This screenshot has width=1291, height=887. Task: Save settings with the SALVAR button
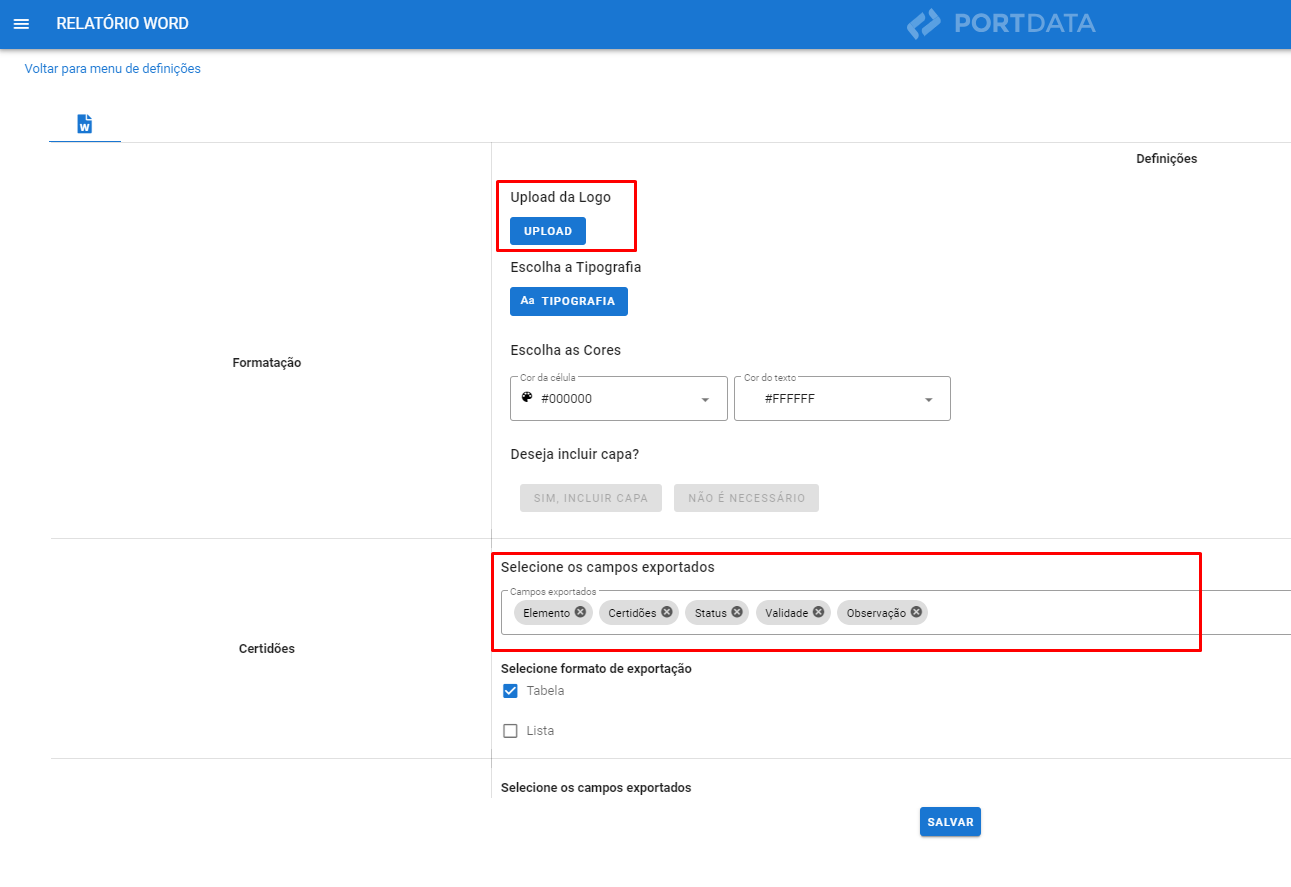950,822
